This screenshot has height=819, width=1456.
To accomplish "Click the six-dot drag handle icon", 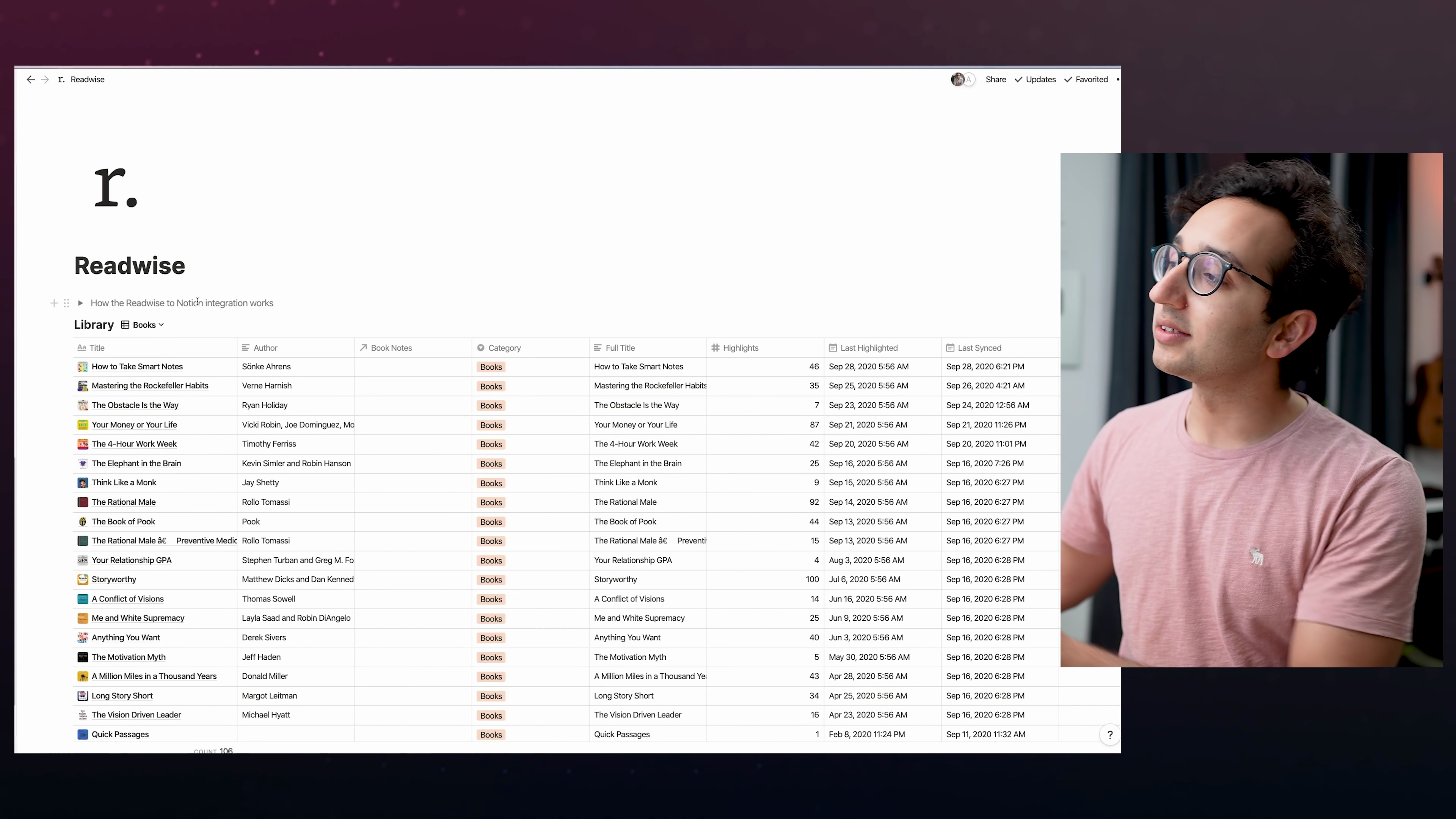I will click(66, 303).
